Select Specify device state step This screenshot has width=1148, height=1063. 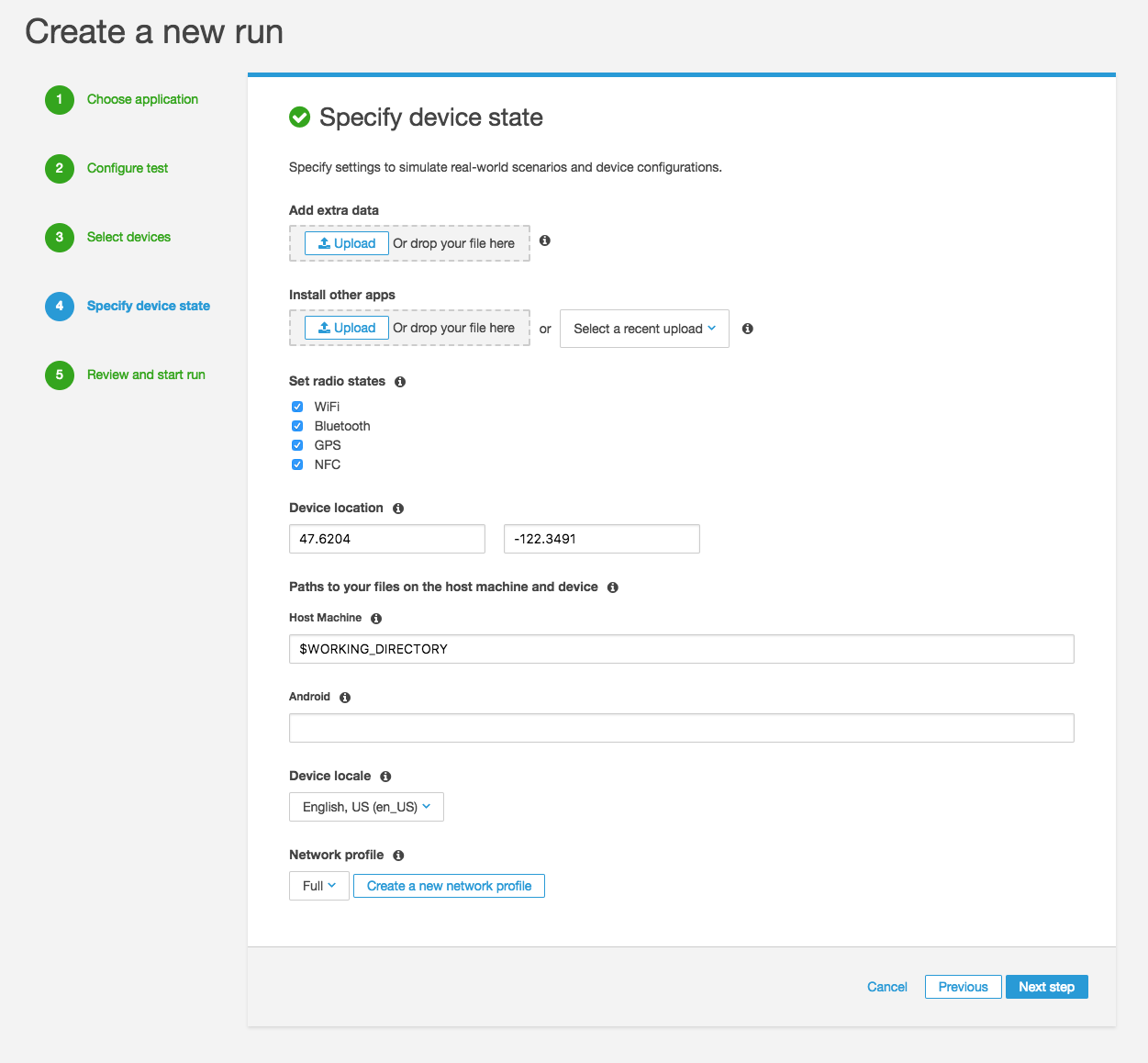pyautogui.click(x=149, y=306)
